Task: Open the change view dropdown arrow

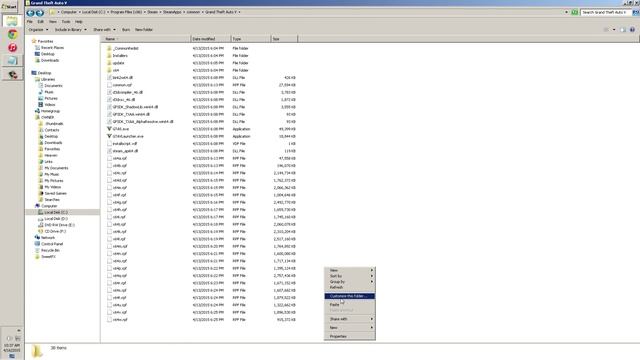Action: pyautogui.click(x=614, y=29)
